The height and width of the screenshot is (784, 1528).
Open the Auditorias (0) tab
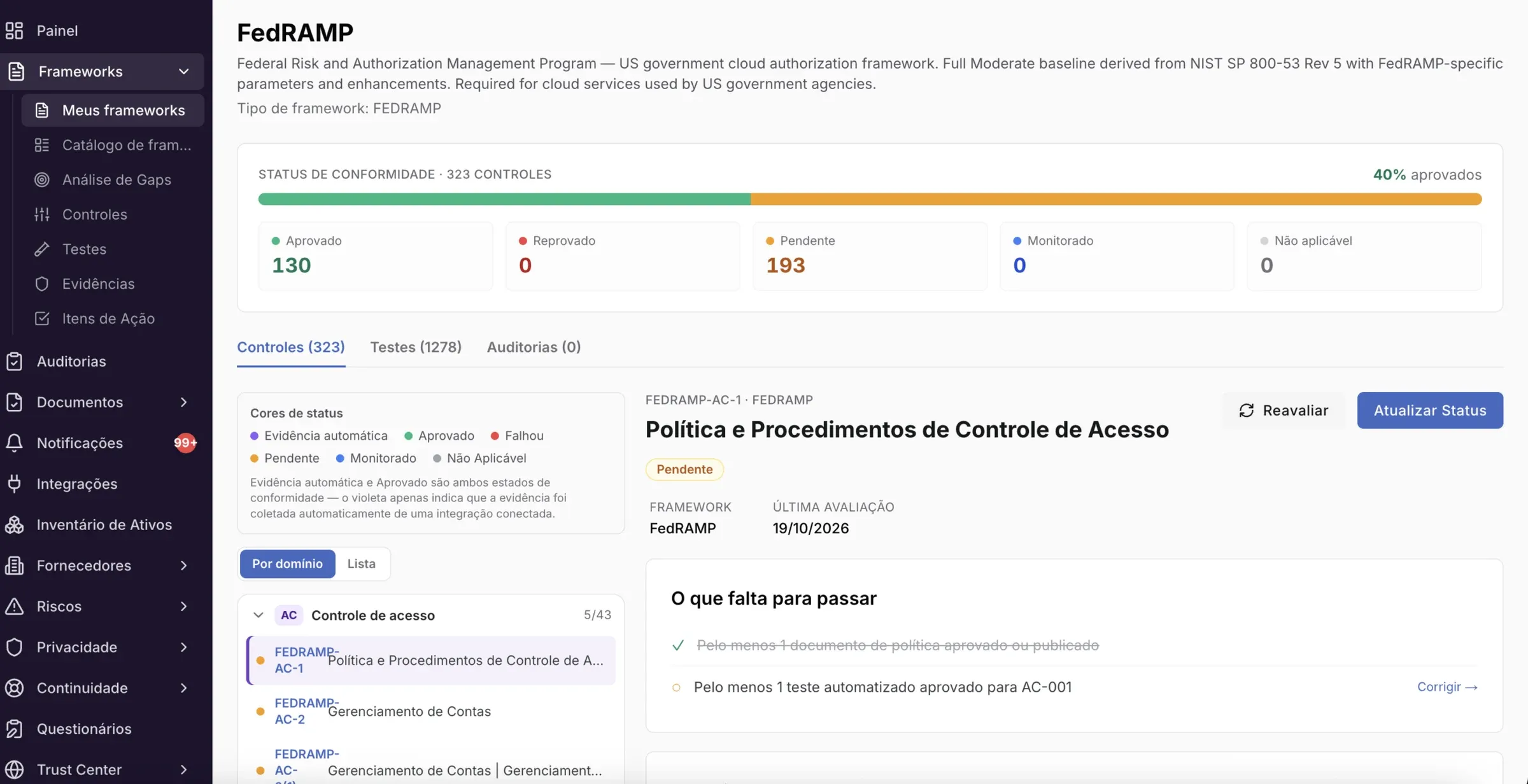coord(534,347)
